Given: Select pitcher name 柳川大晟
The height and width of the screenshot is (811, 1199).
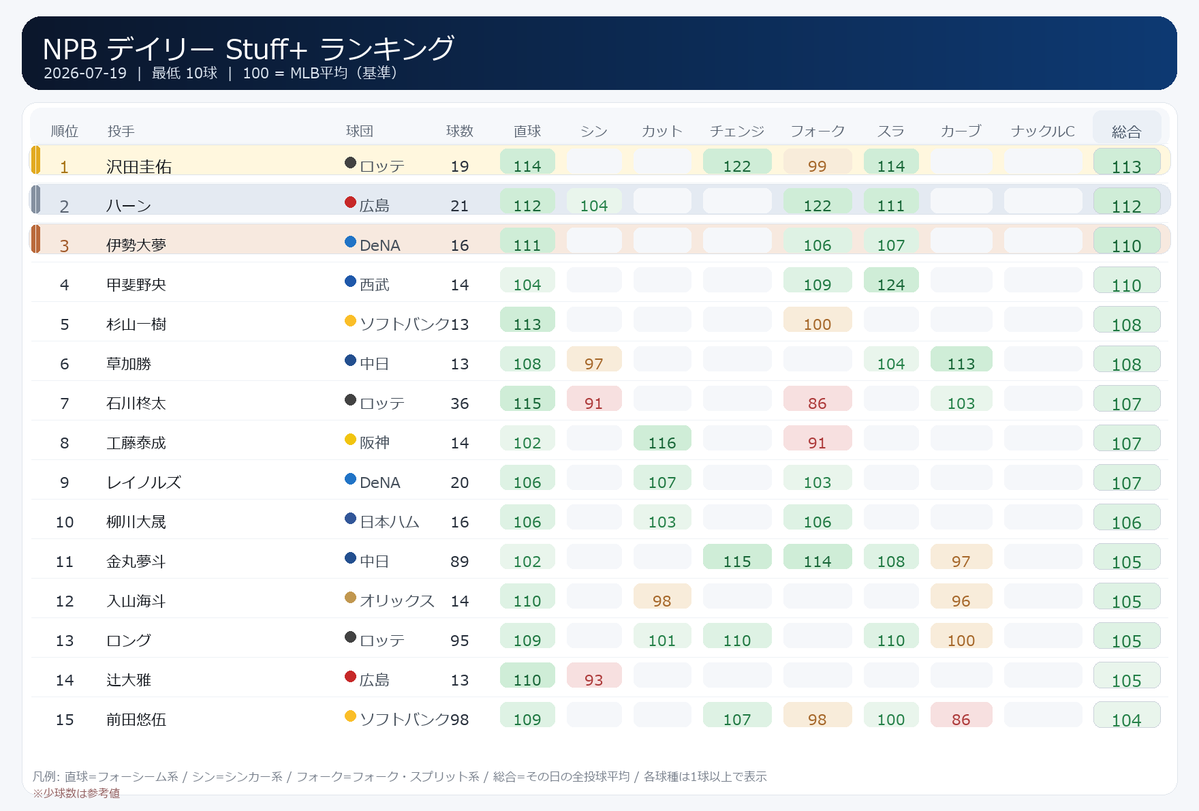Looking at the screenshot, I should coord(136,522).
